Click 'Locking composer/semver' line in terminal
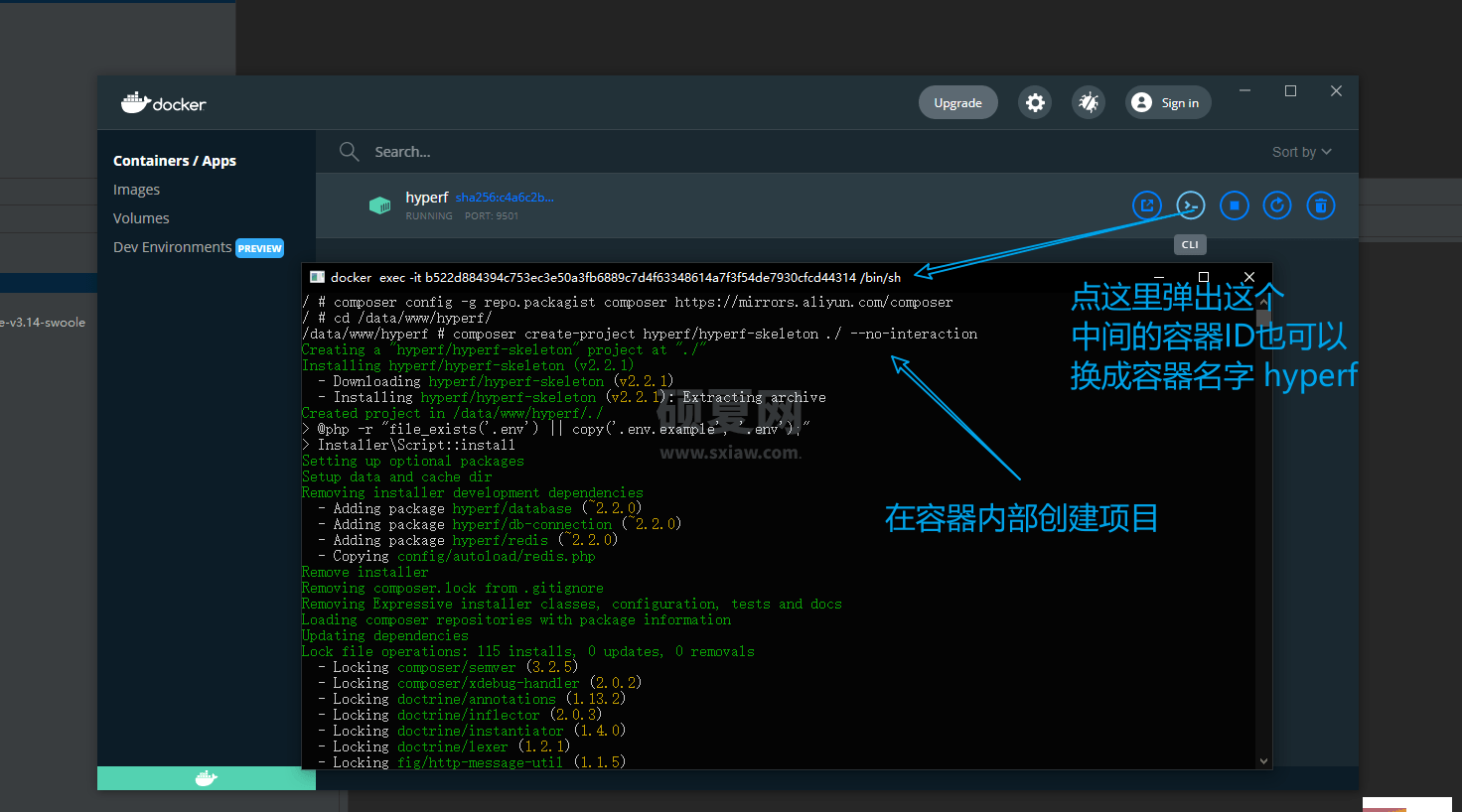 point(448,667)
